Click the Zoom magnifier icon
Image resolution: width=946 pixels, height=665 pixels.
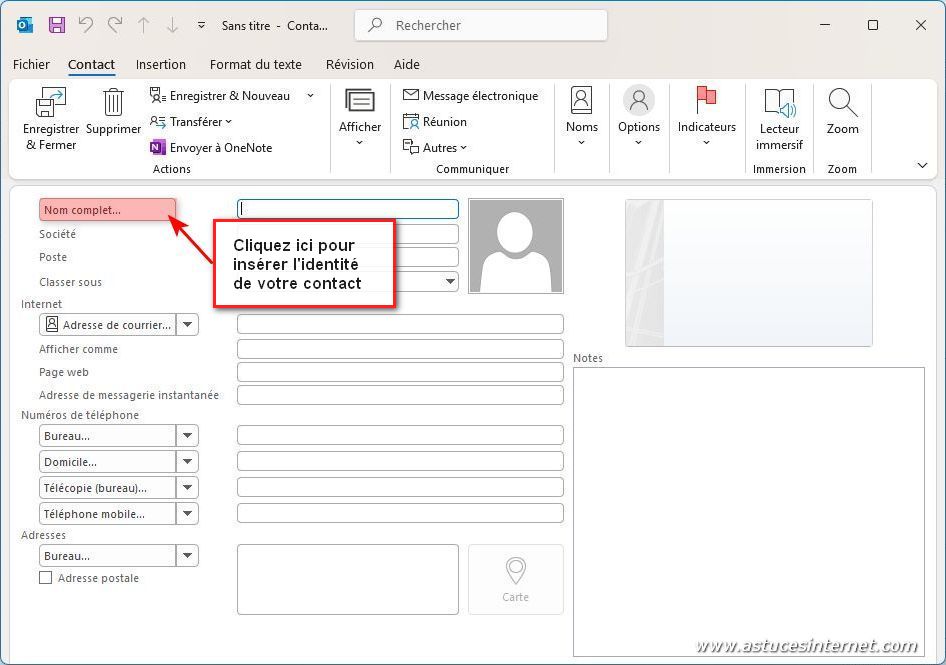point(842,103)
